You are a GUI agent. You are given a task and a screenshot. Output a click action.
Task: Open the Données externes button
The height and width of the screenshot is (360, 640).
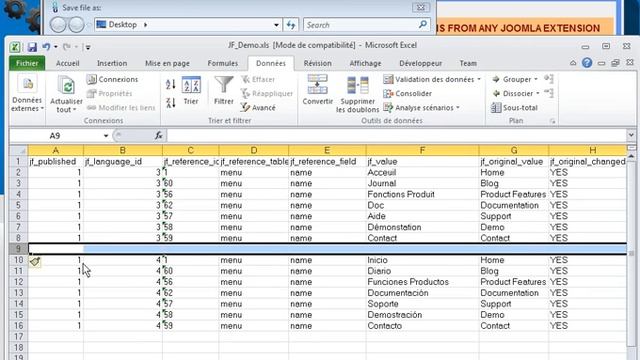coord(27,94)
